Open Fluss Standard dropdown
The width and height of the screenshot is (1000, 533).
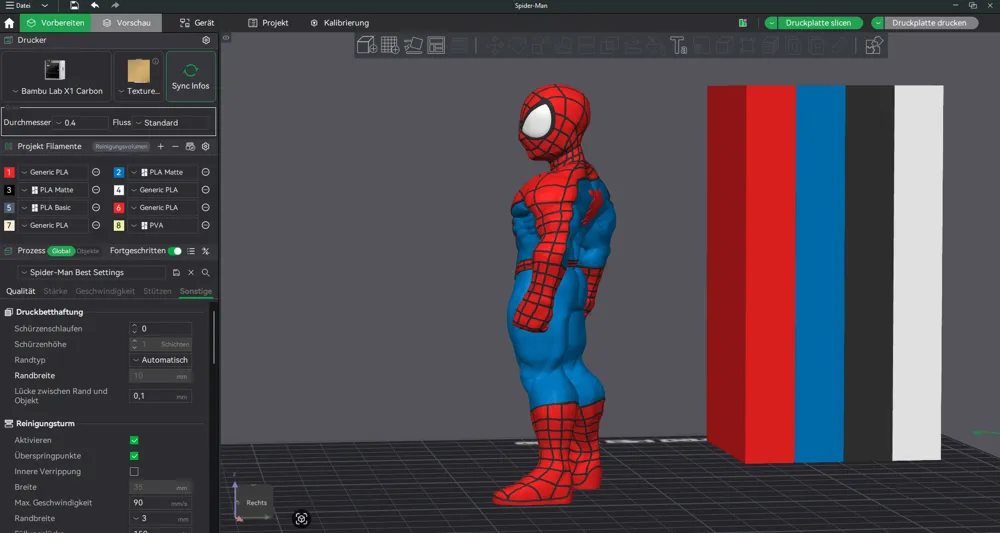171,123
